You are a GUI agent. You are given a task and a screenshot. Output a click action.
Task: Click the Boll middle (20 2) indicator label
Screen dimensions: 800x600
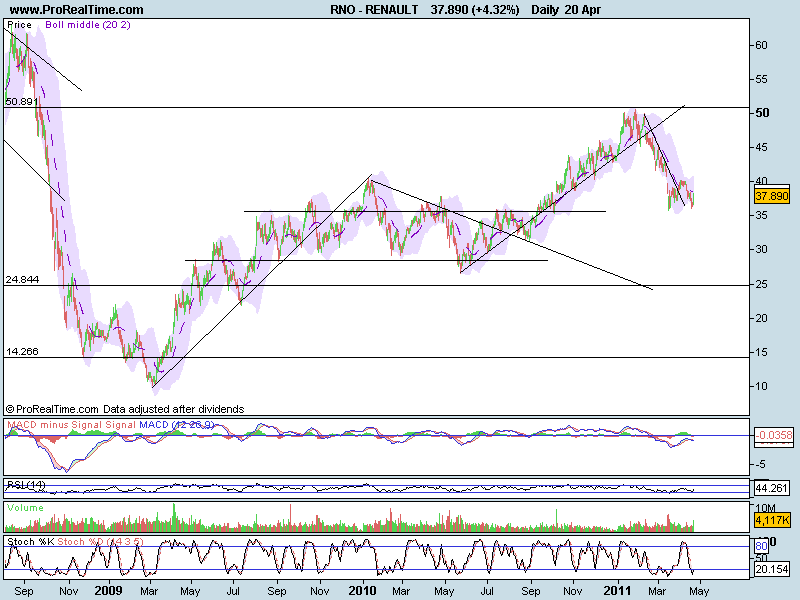tap(88, 24)
